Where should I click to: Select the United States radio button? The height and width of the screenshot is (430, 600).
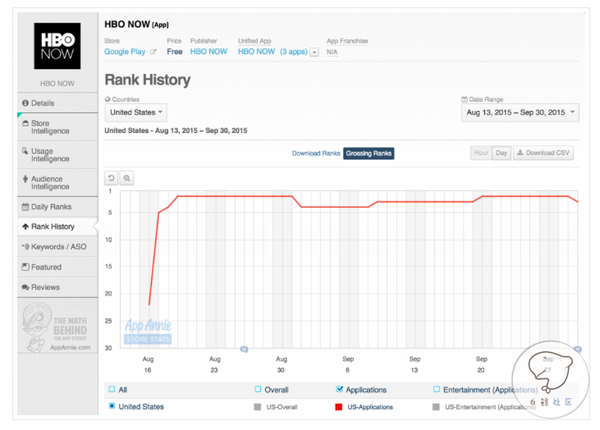pyautogui.click(x=111, y=407)
